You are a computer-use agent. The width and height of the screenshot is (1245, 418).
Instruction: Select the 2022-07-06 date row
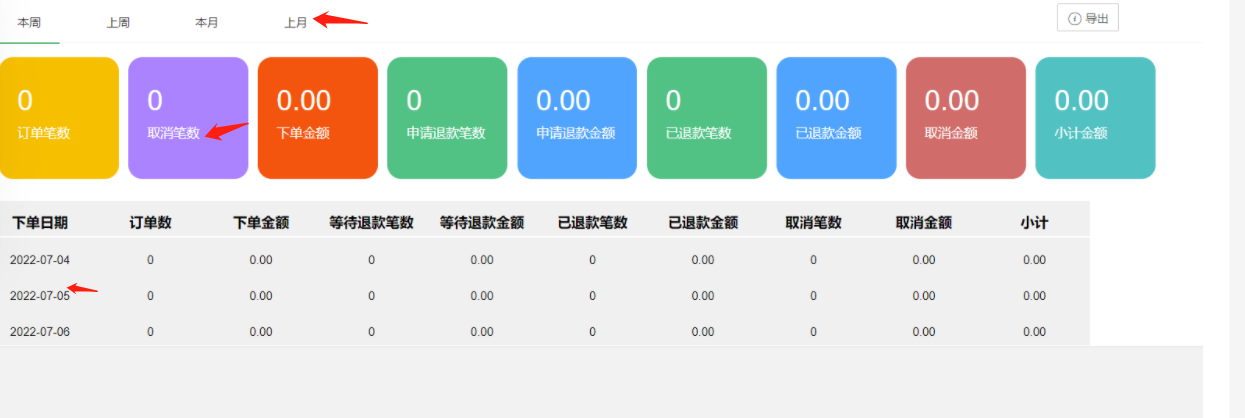coord(545,331)
